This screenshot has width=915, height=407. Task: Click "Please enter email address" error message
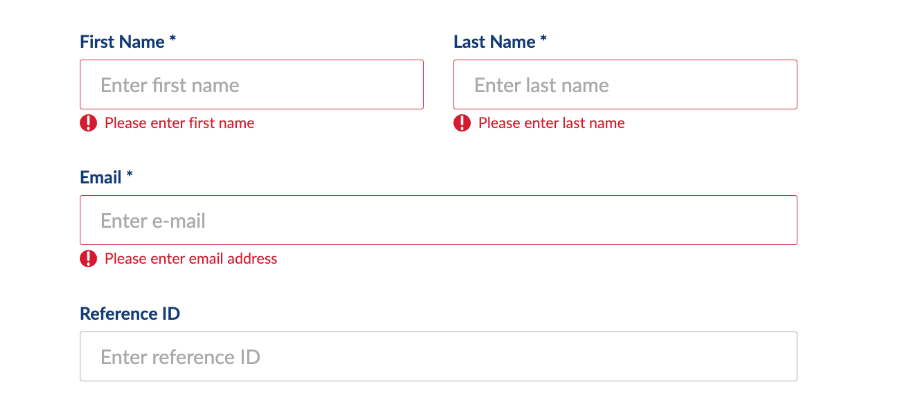click(190, 259)
